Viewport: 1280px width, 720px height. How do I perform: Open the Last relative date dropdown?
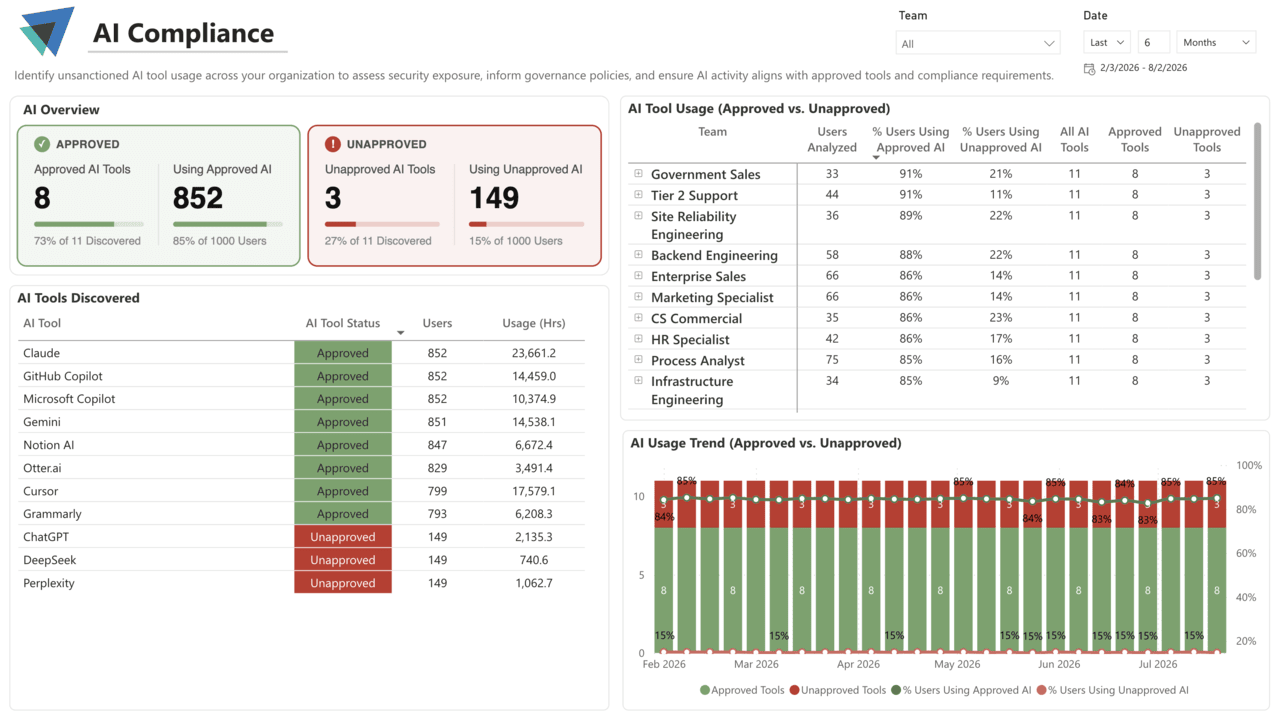(1107, 43)
